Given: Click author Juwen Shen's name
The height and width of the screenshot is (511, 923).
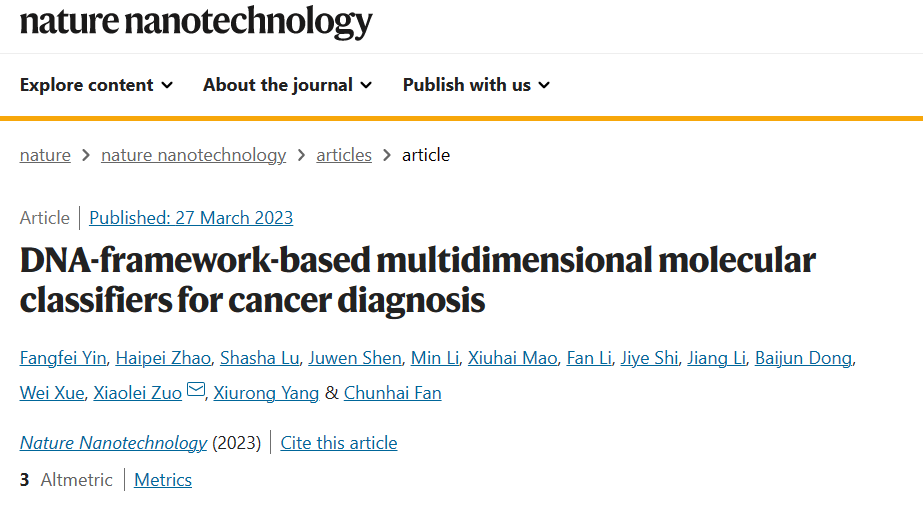Looking at the screenshot, I should tap(355, 358).
